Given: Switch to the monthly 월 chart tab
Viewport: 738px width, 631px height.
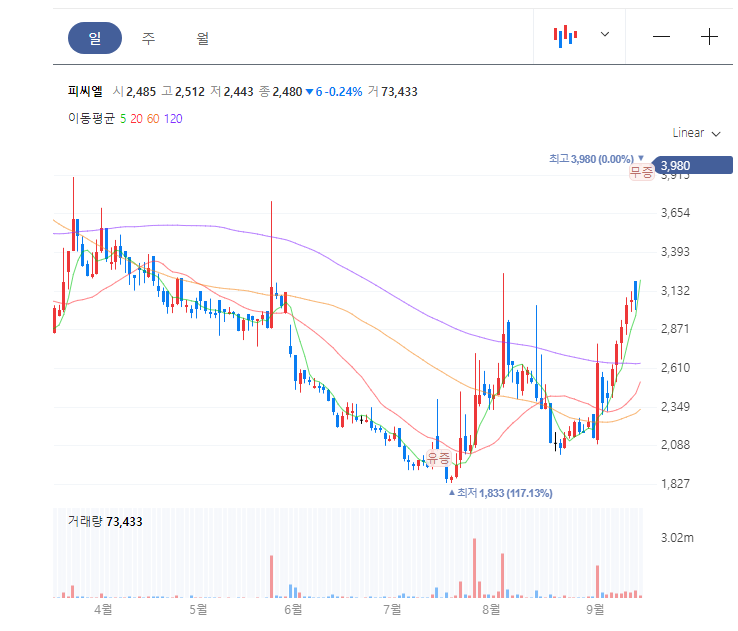Looking at the screenshot, I should pyautogui.click(x=203, y=38).
